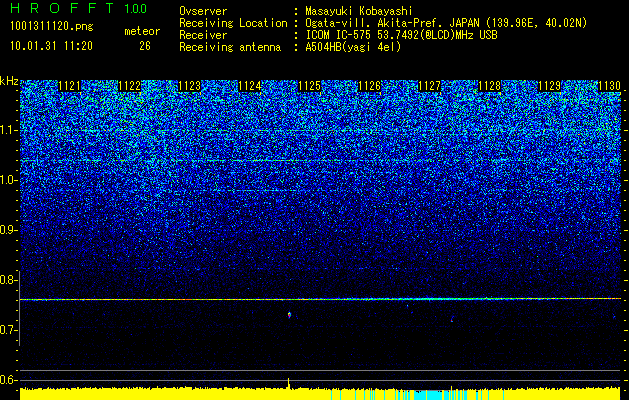Viewport: 629px width, 400px height.
Task: Click the 1129 time marker
Action: [x=549, y=86]
